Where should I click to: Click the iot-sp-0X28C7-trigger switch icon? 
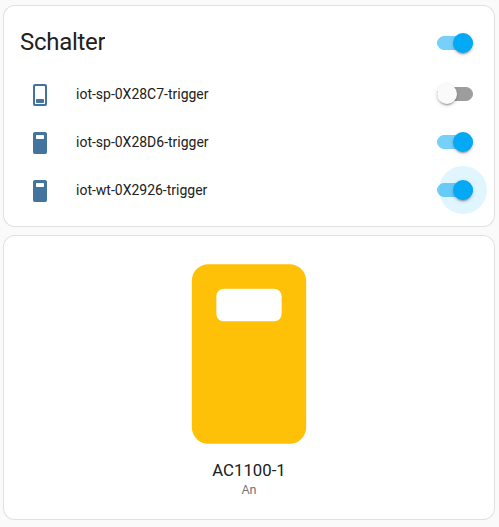pos(40,94)
